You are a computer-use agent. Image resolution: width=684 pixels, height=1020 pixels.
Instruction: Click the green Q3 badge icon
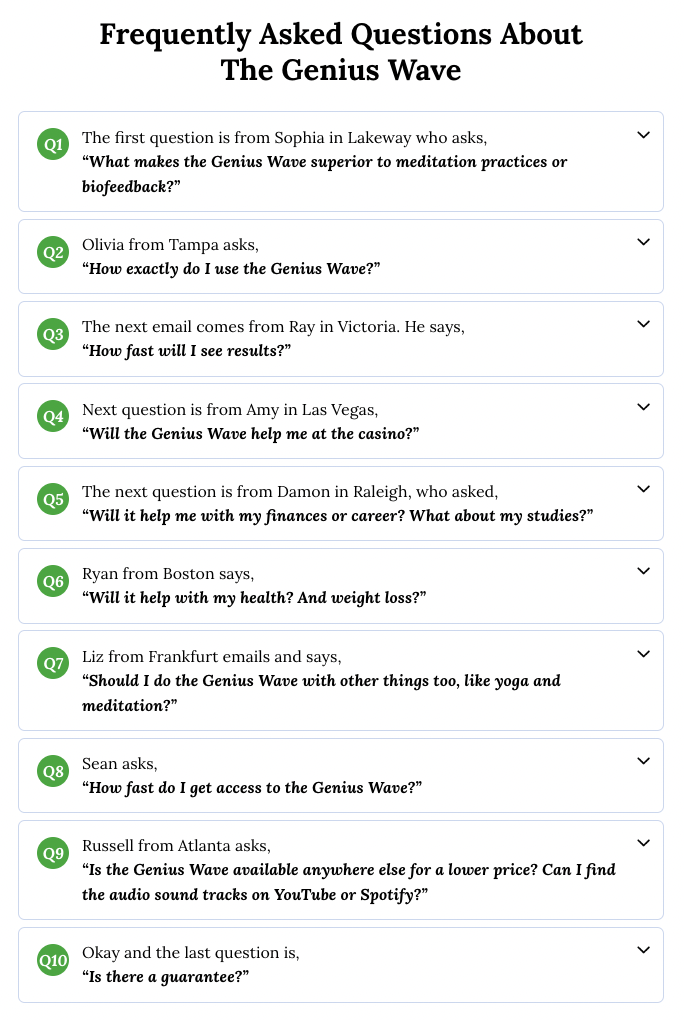(x=53, y=334)
